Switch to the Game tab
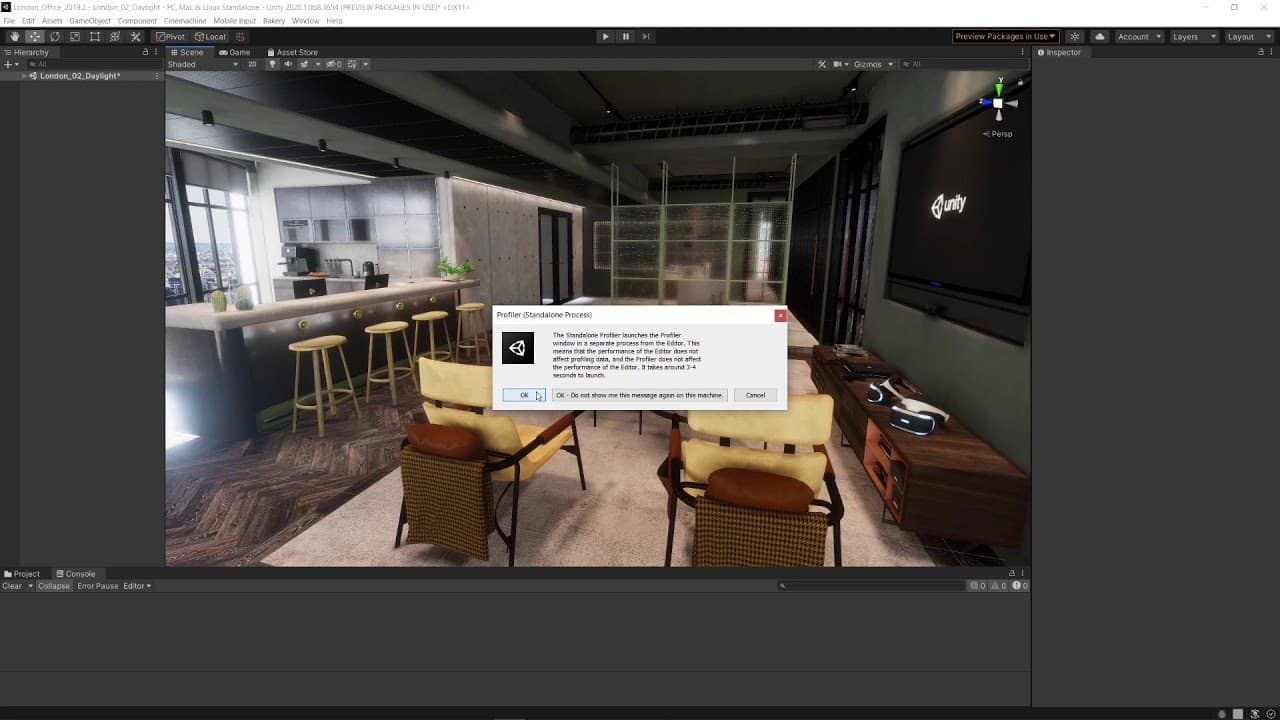 (x=235, y=52)
